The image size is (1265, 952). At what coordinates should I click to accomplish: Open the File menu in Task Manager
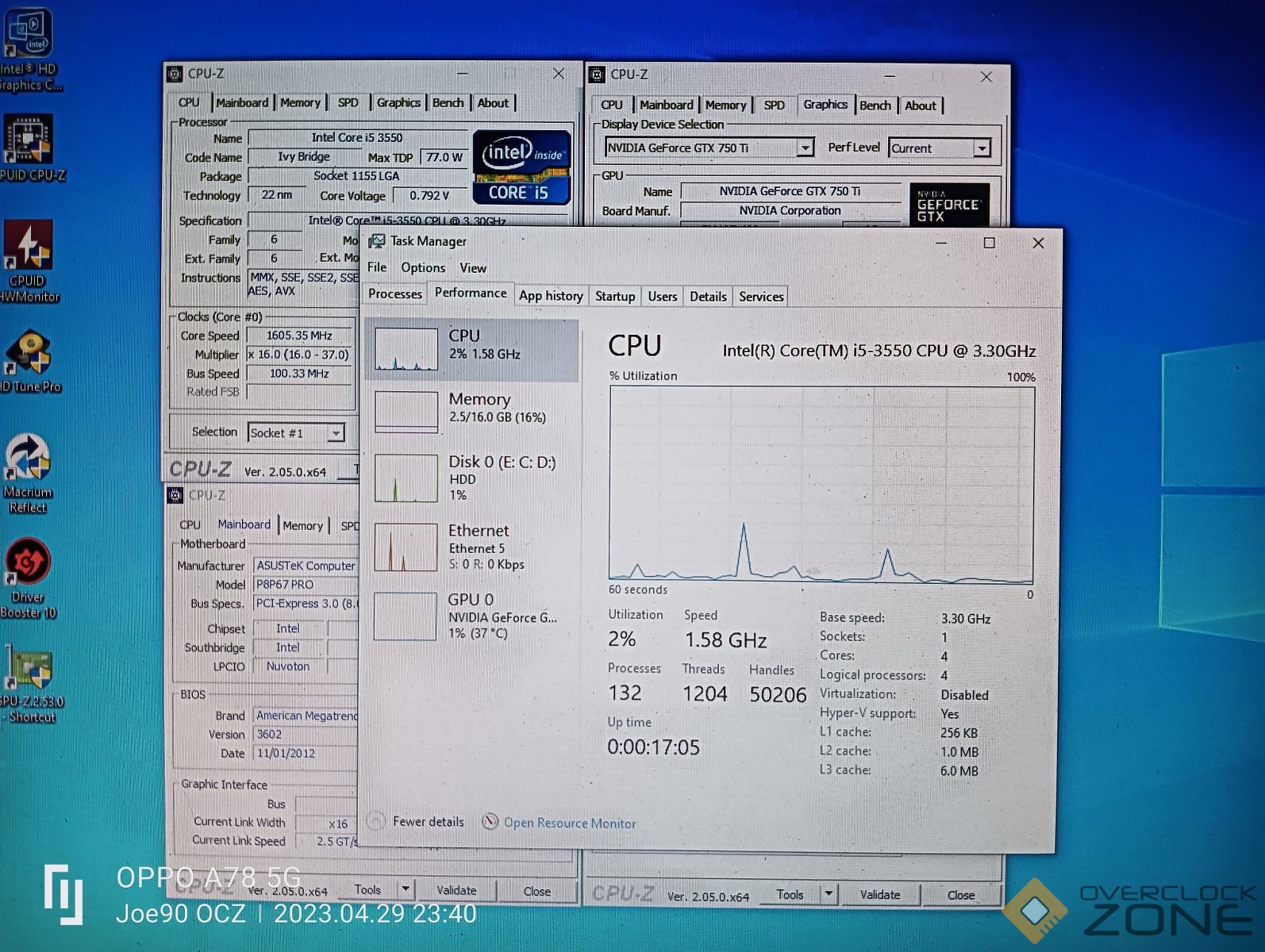click(377, 267)
